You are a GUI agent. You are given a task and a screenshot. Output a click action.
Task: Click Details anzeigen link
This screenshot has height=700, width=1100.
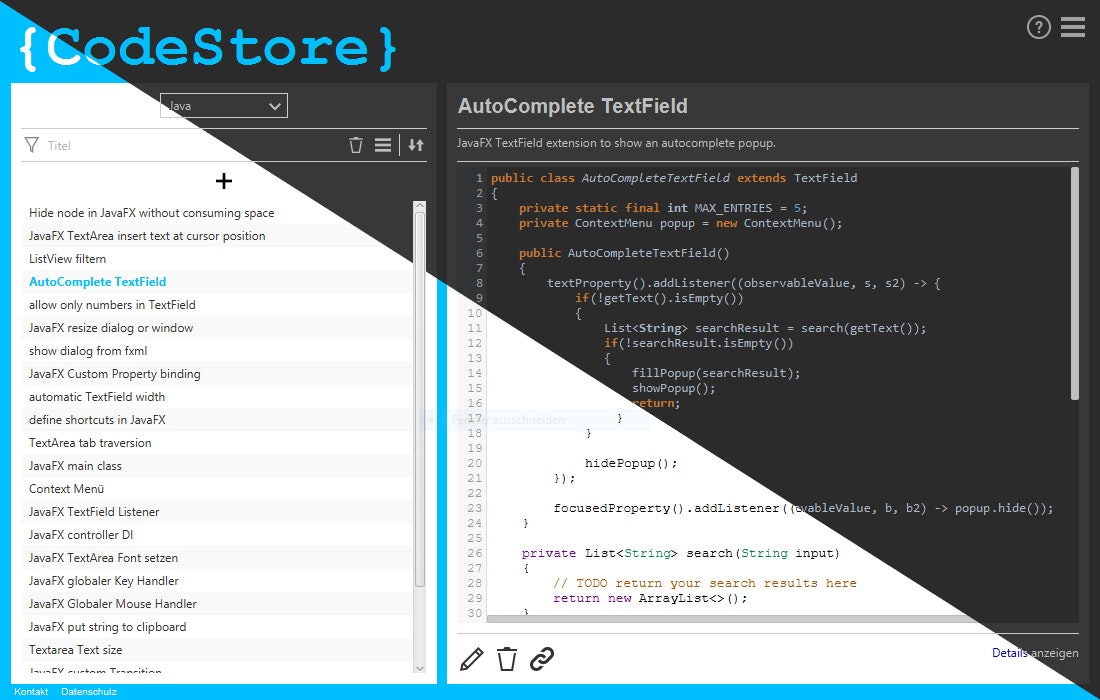point(1035,653)
